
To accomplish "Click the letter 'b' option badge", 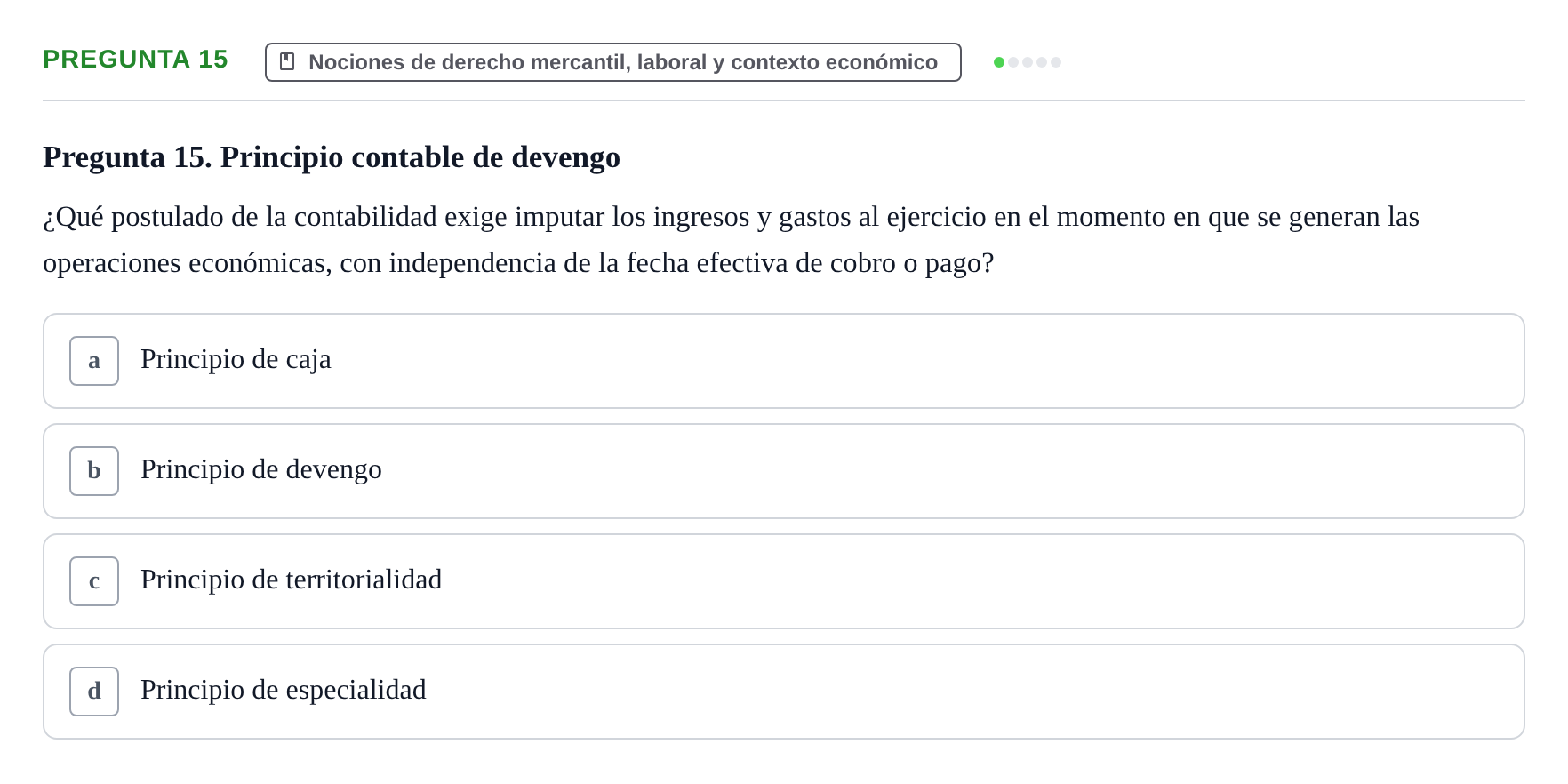I will pos(94,471).
